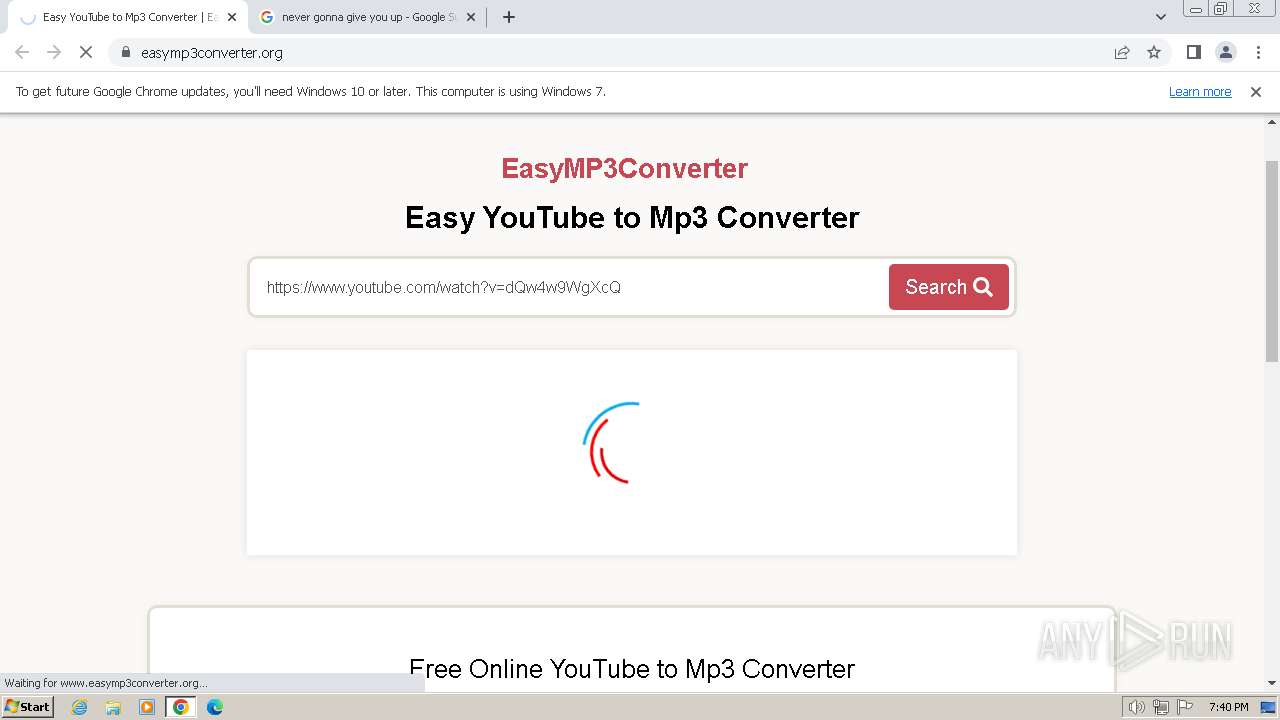
Task: Close the Easy YouTube to Mp3 Converter tab
Action: coord(232,17)
